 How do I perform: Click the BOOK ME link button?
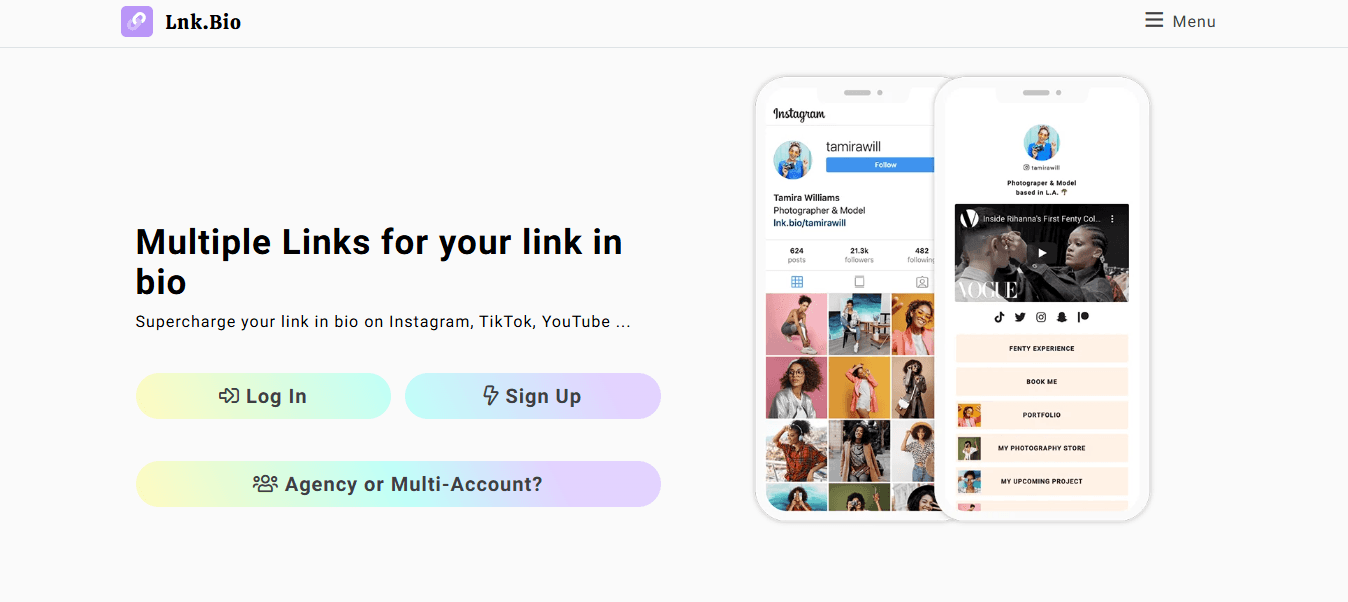pyautogui.click(x=1042, y=382)
